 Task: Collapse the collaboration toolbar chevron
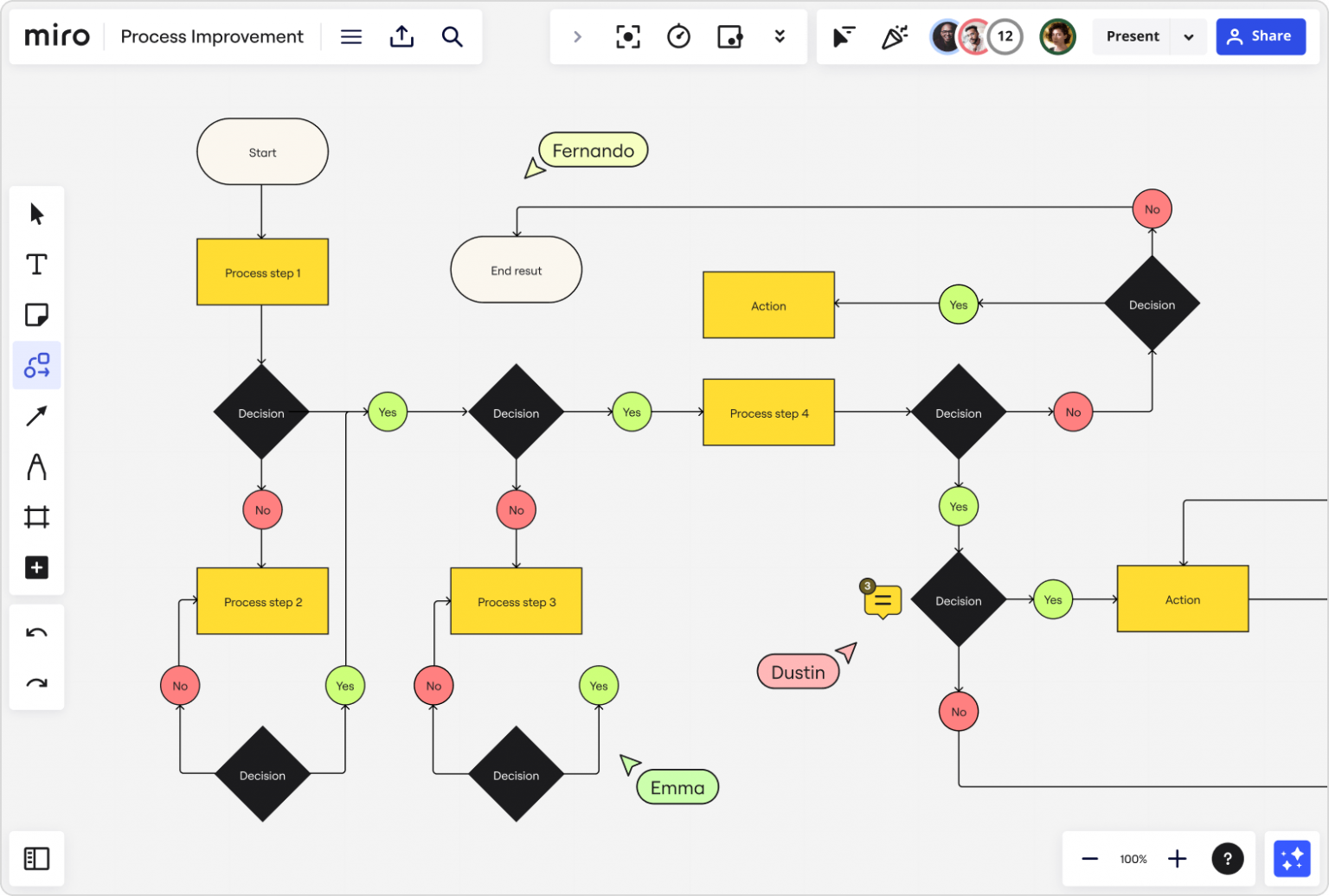[x=577, y=36]
